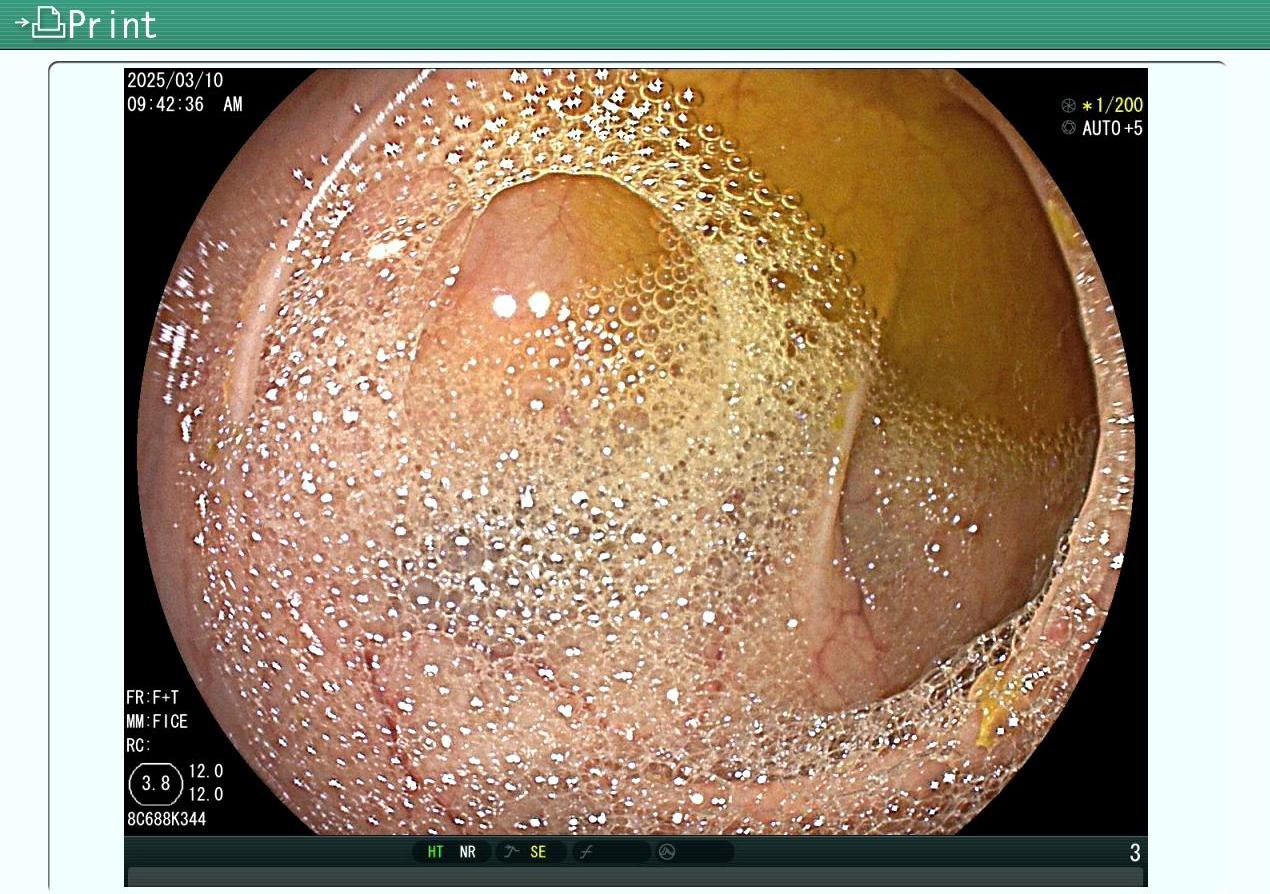Click the serial number 8C688K344
The width and height of the screenshot is (1270, 894).
(x=166, y=819)
